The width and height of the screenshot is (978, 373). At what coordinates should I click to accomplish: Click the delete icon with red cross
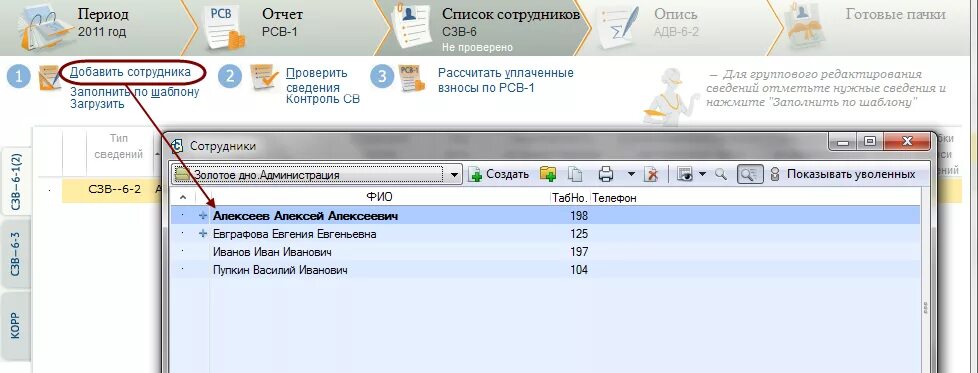click(651, 175)
